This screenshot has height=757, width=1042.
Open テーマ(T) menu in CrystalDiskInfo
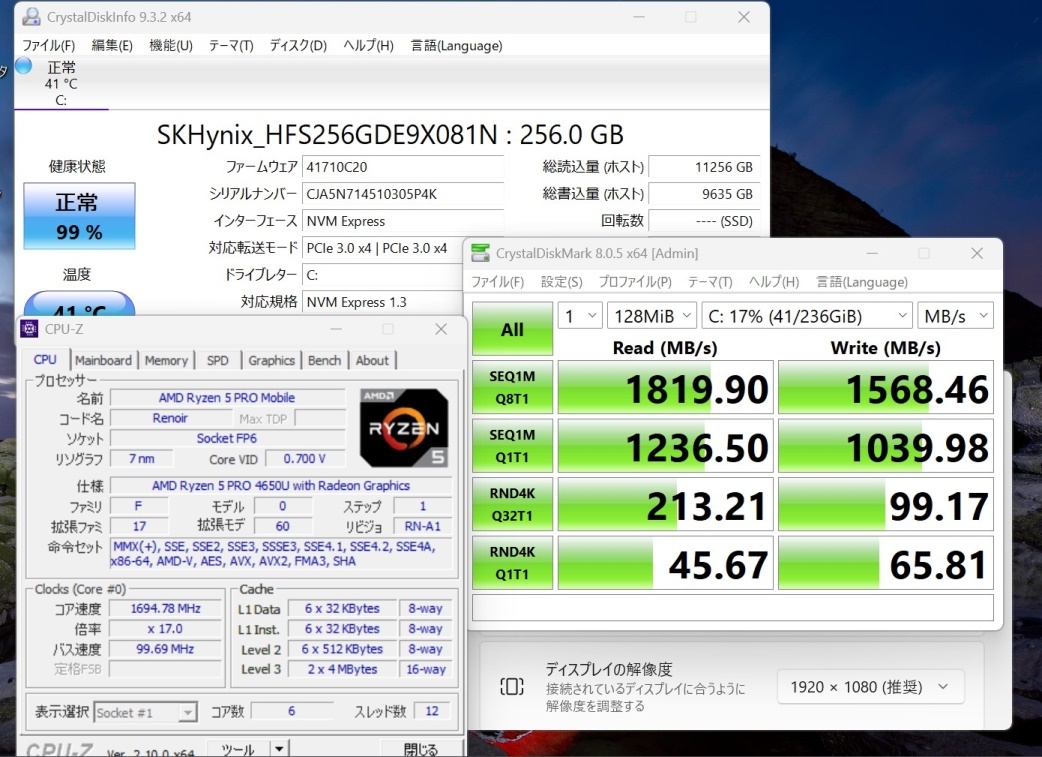pos(231,45)
